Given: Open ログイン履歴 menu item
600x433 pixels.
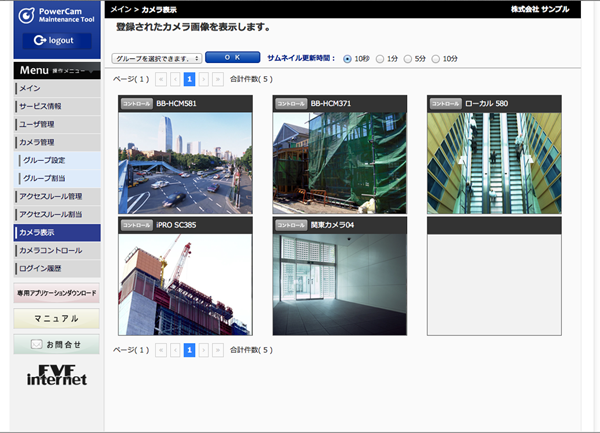Looking at the screenshot, I should click(56, 268).
